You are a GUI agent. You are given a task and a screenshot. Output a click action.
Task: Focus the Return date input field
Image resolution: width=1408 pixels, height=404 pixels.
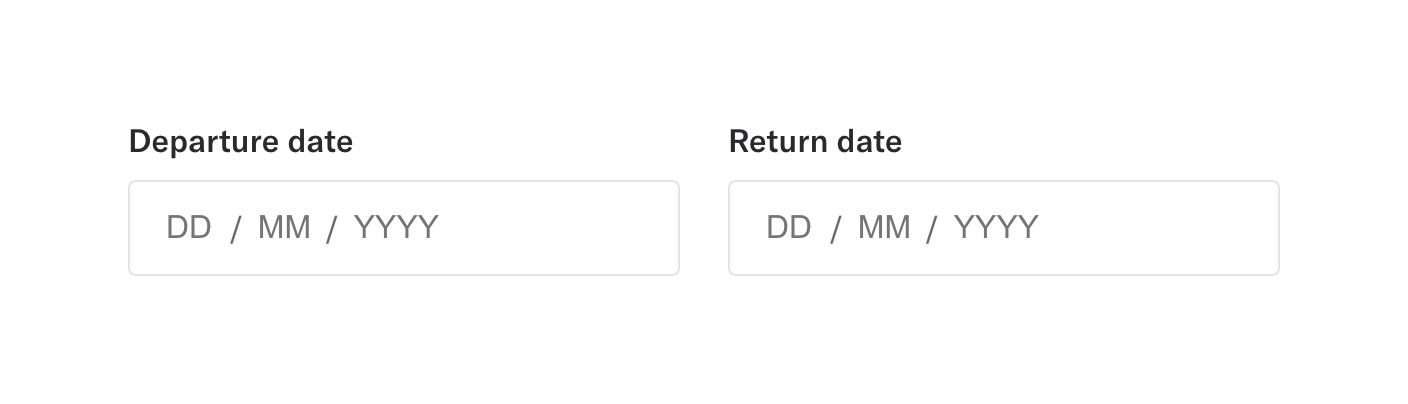click(x=1003, y=228)
